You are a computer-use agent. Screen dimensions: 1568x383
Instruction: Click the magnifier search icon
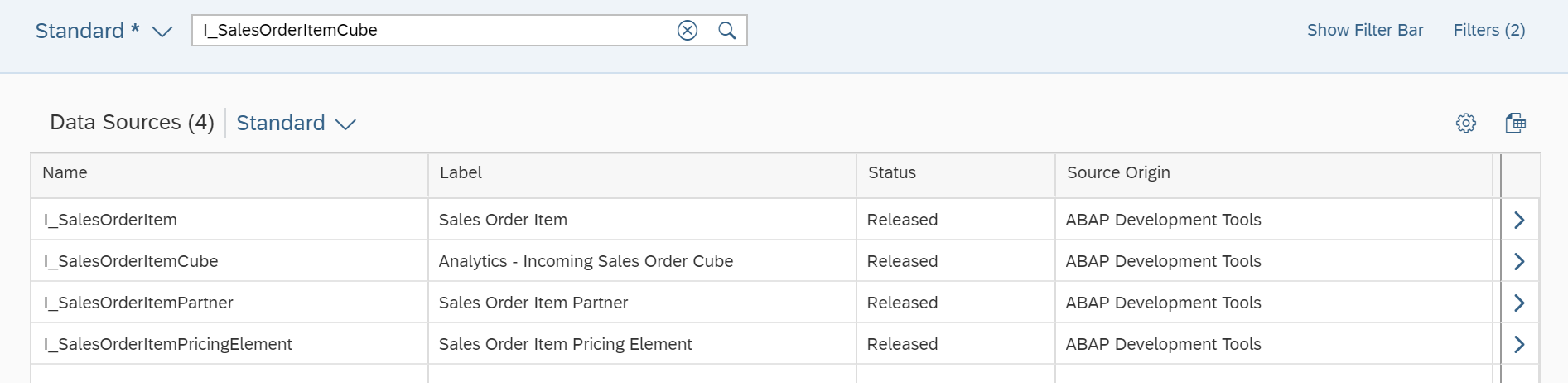point(726,31)
